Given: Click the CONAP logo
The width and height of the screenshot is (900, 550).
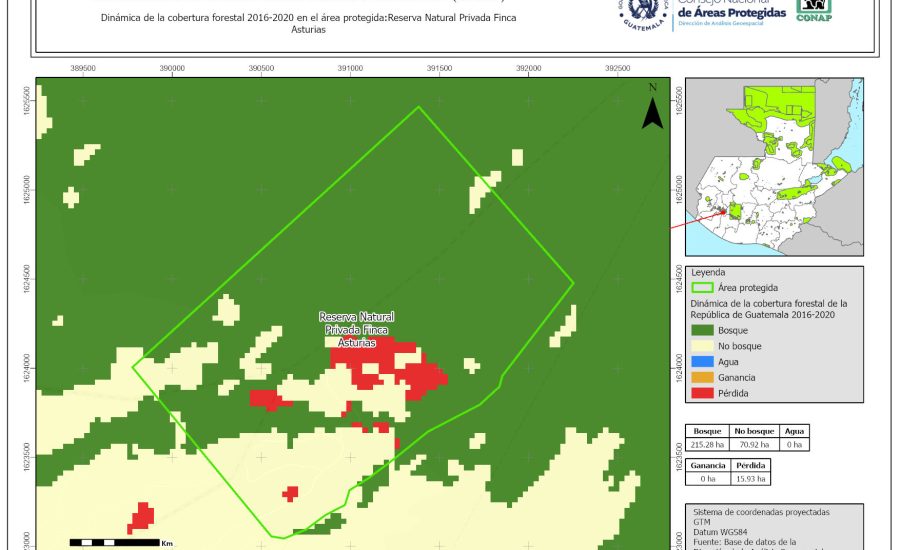Looking at the screenshot, I should [x=813, y=9].
